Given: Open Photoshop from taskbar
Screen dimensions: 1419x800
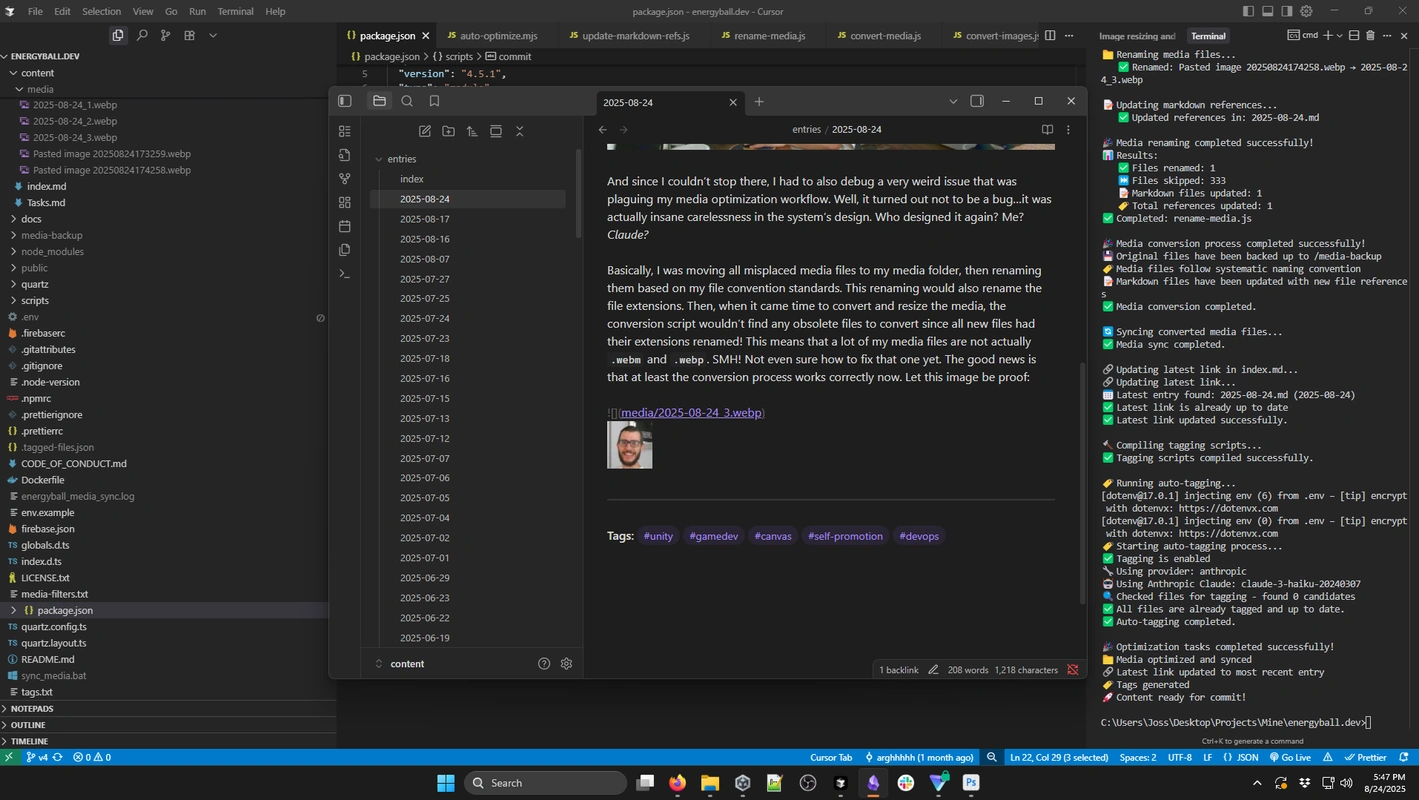Looking at the screenshot, I should click(970, 783).
